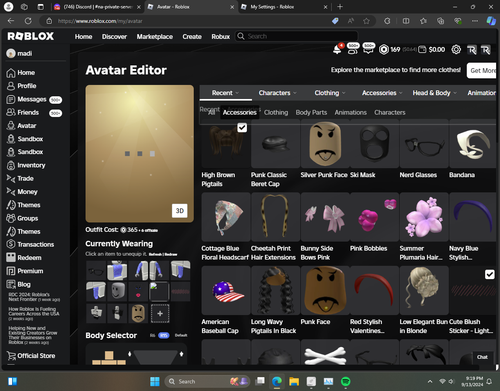Switch to the Discord browser tab
This screenshot has width=500, height=391.
pos(97,7)
